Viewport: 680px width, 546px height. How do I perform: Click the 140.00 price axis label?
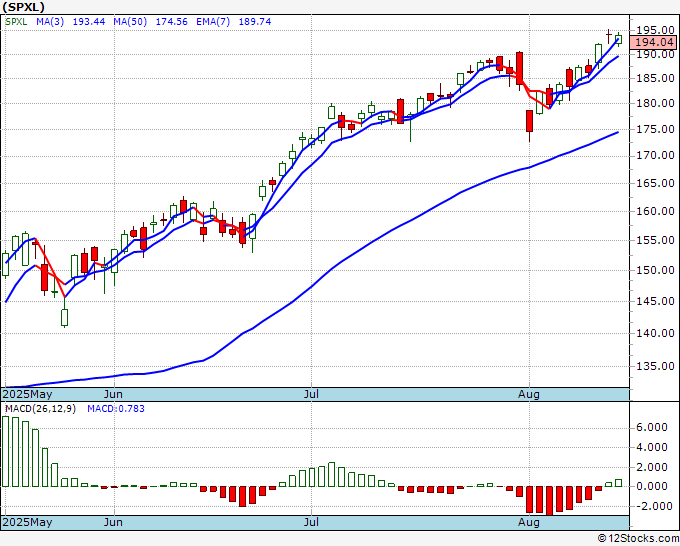(655, 333)
